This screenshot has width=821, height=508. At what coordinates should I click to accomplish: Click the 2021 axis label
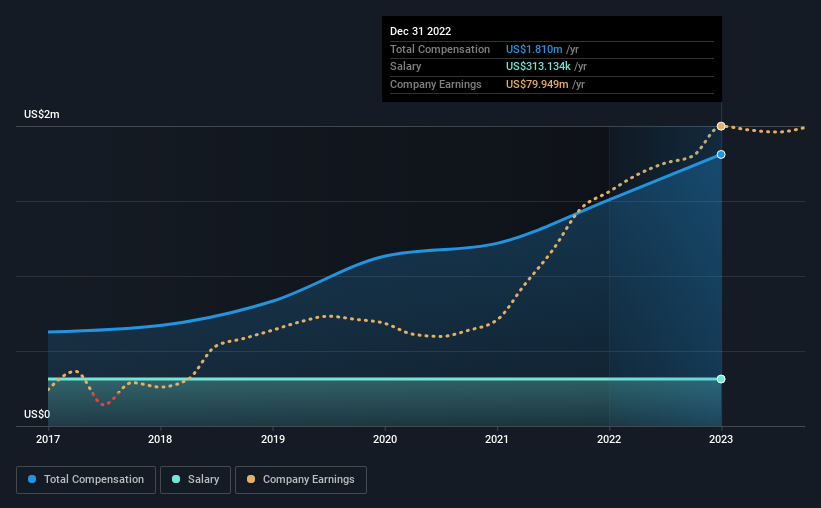pos(496,439)
